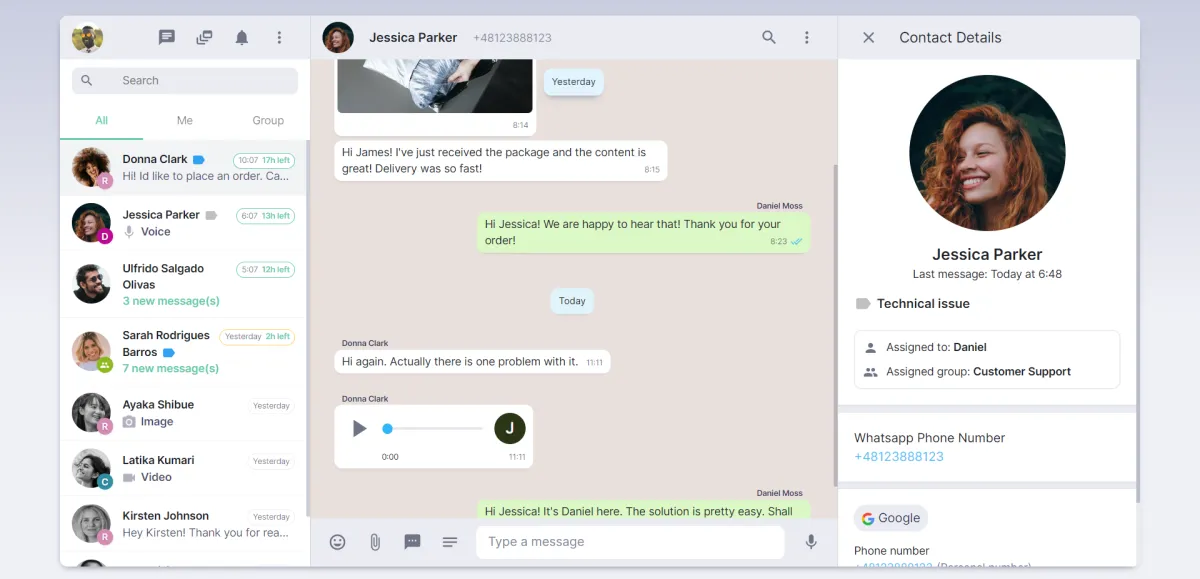Start recording with the microphone icon
This screenshot has width=1200, height=579.
click(811, 541)
